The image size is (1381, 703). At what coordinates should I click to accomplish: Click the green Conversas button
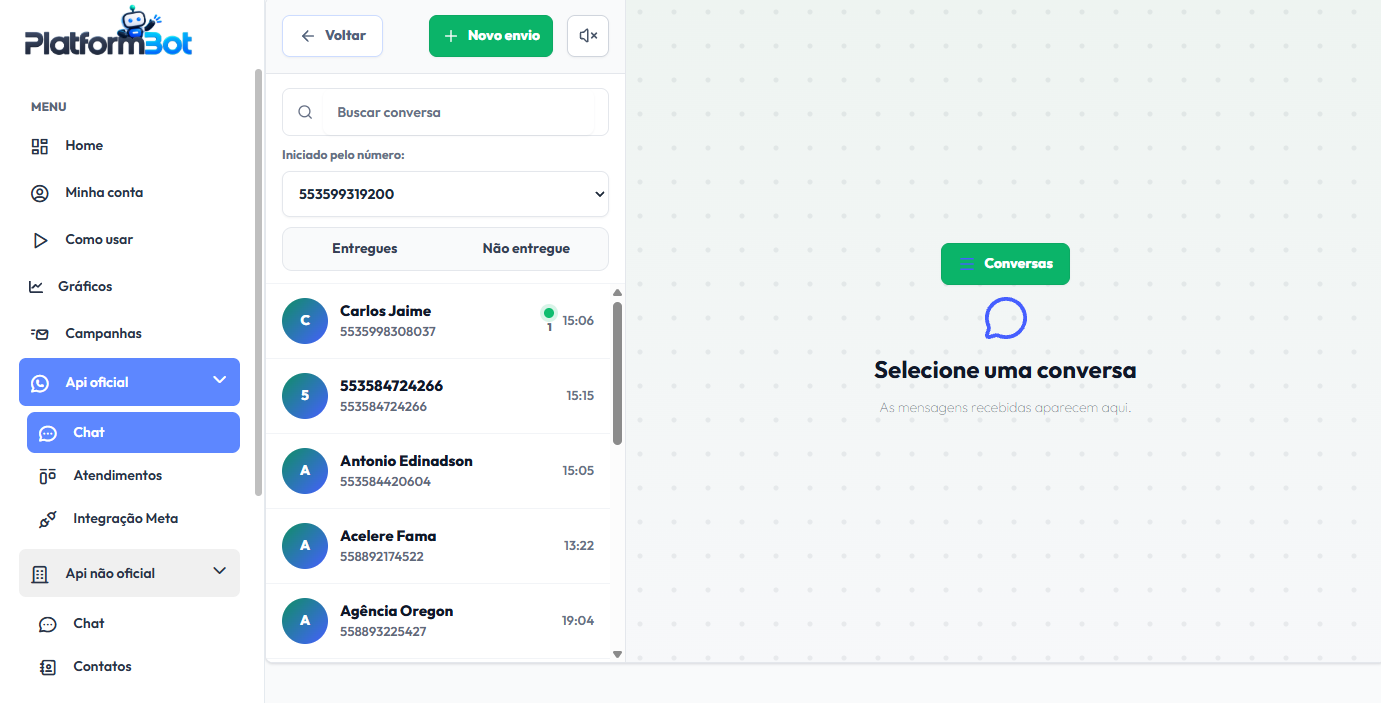tap(1005, 264)
